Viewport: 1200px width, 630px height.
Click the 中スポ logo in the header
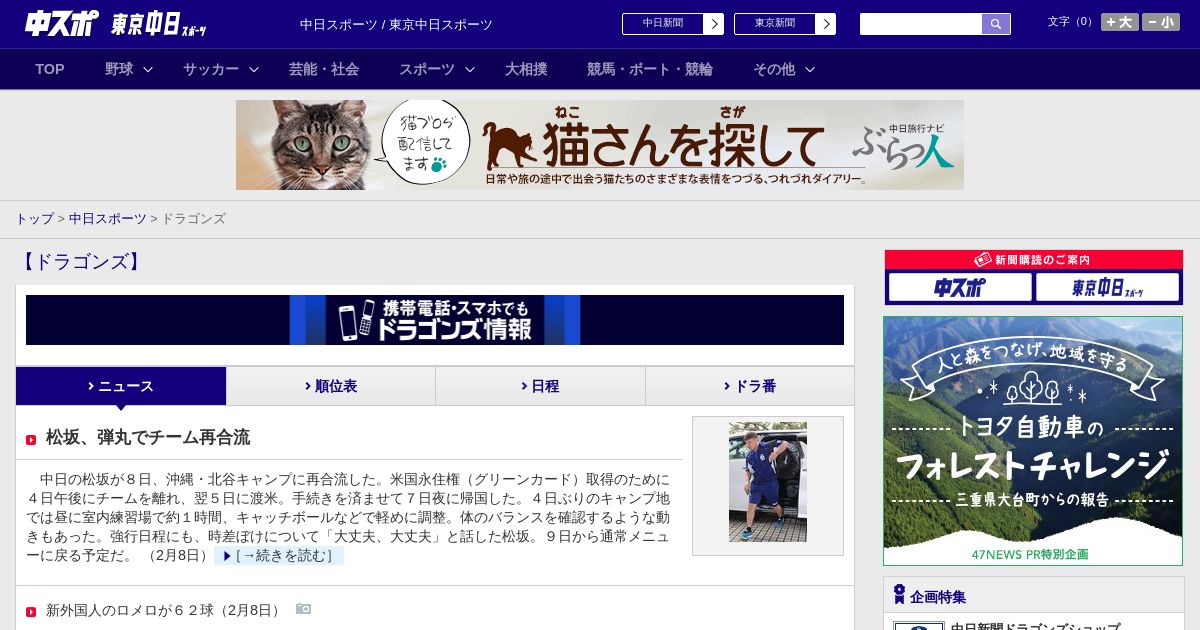pos(61,24)
